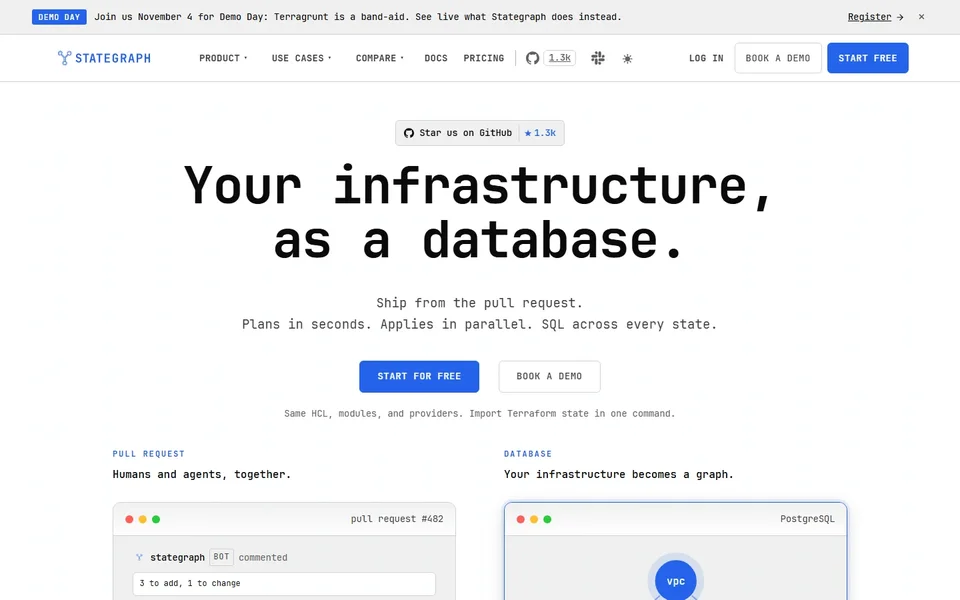
Task: Click the Register link in the banner
Action: point(875,17)
